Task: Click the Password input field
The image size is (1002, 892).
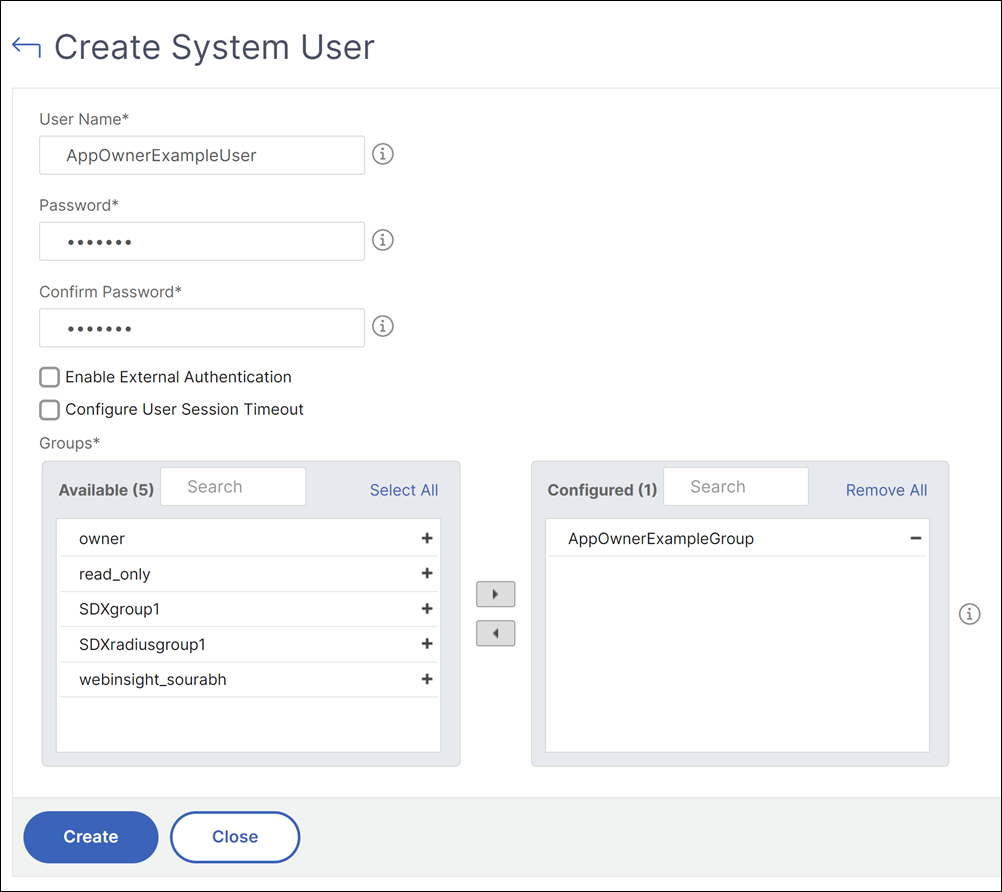Action: point(202,241)
